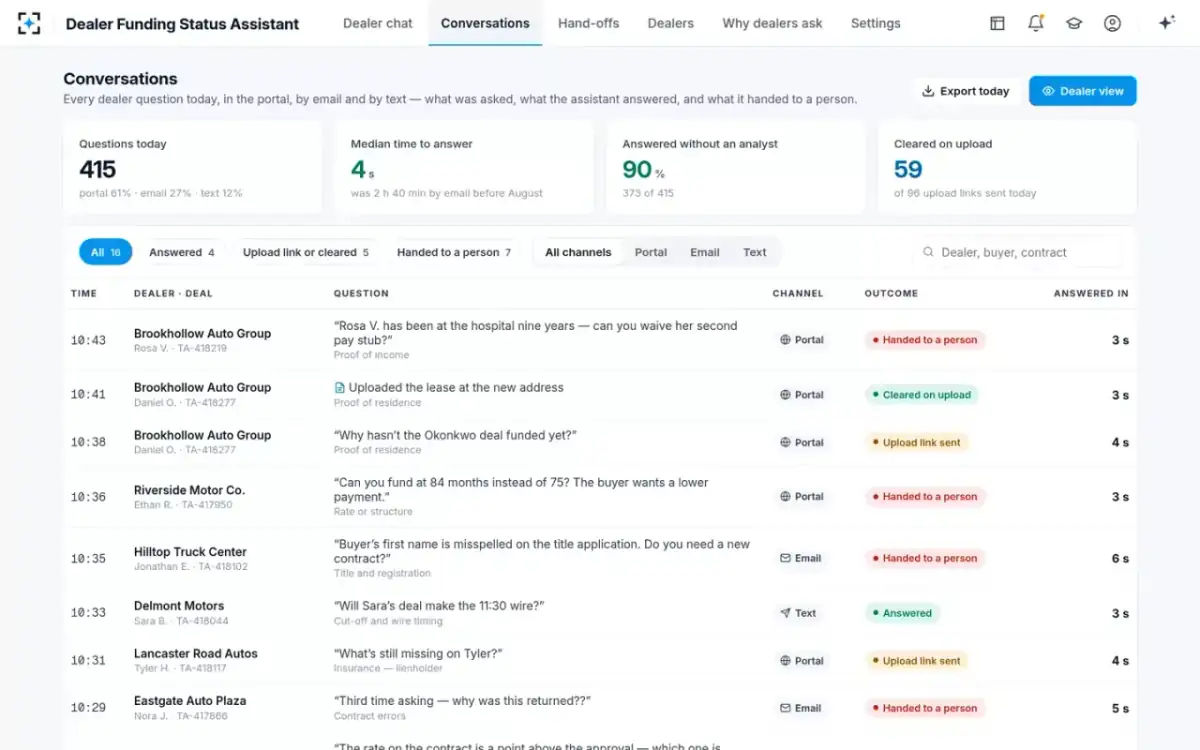Open the question about funding at 84 months

521,489
